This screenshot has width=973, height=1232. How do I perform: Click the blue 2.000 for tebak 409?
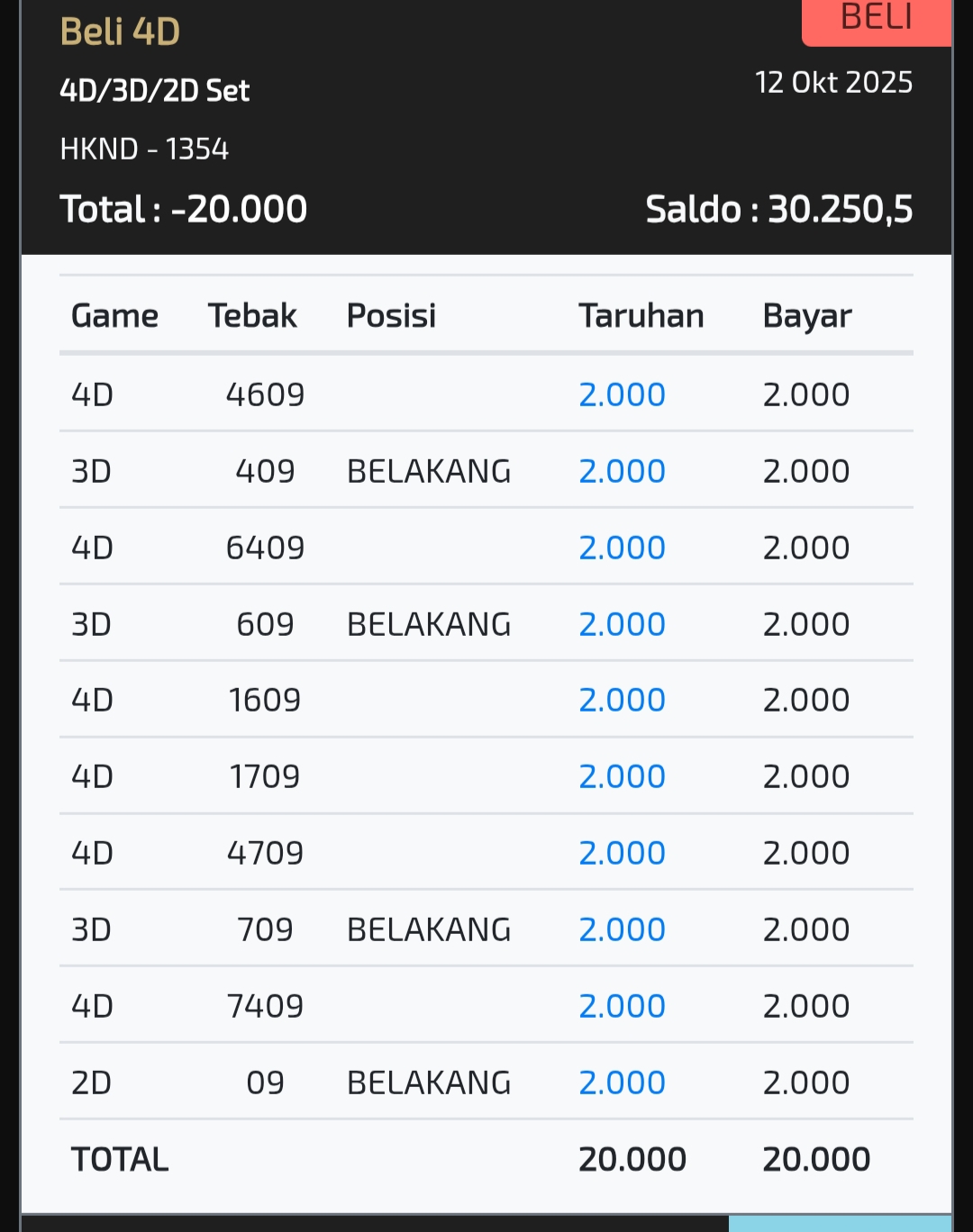click(622, 471)
